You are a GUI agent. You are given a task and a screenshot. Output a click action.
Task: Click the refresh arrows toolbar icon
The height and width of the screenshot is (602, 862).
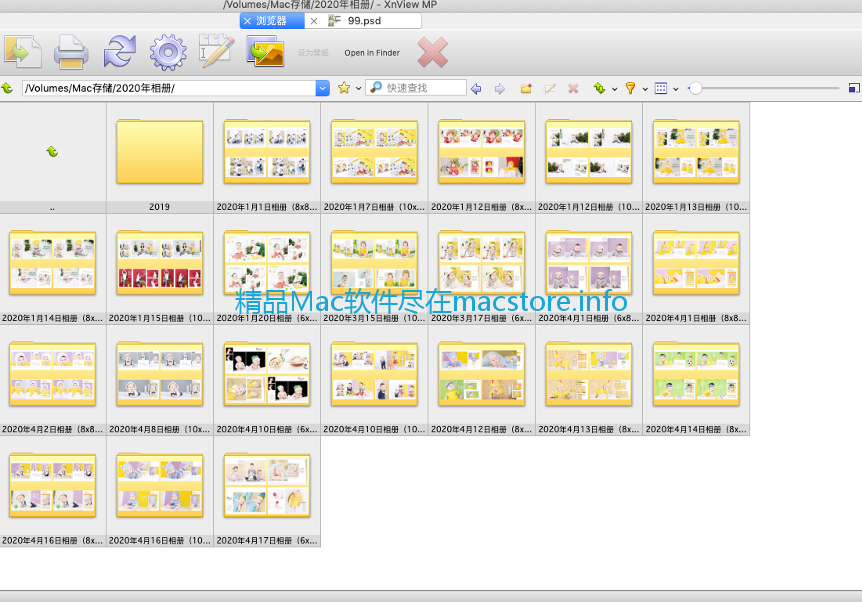pos(120,52)
